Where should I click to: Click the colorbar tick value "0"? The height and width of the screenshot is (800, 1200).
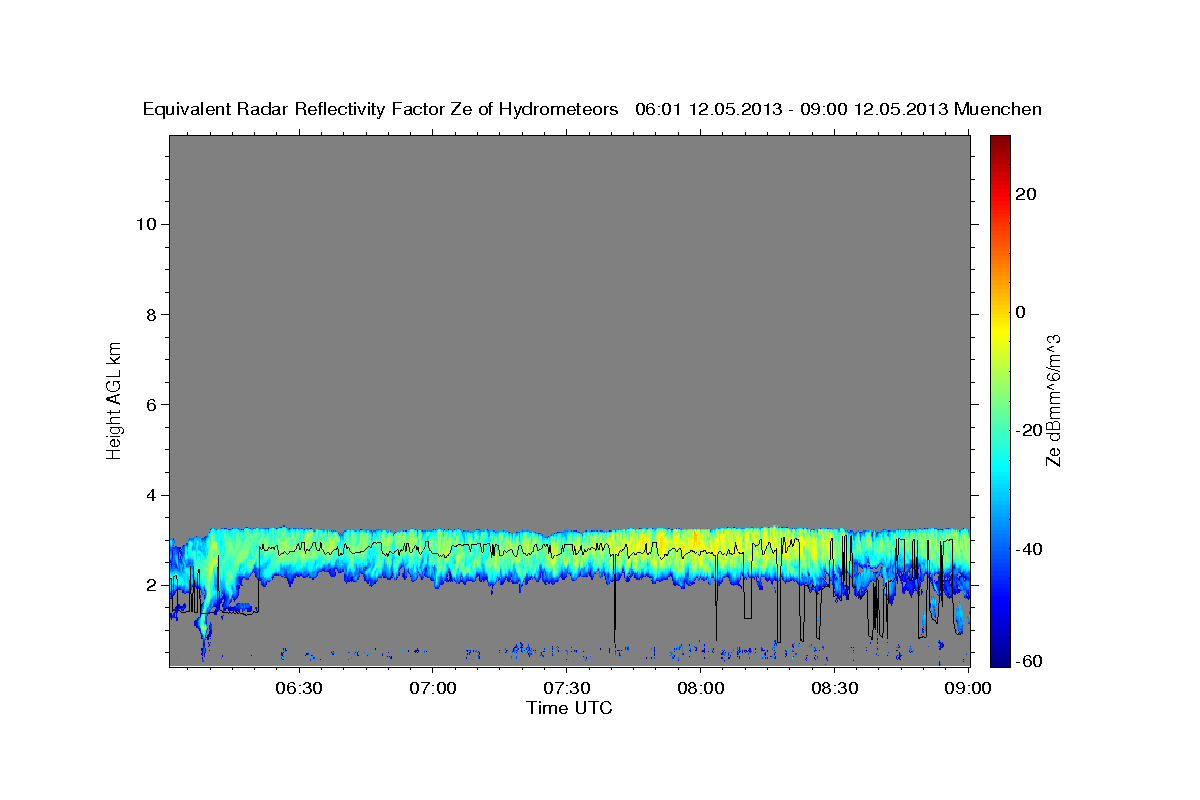[1021, 312]
